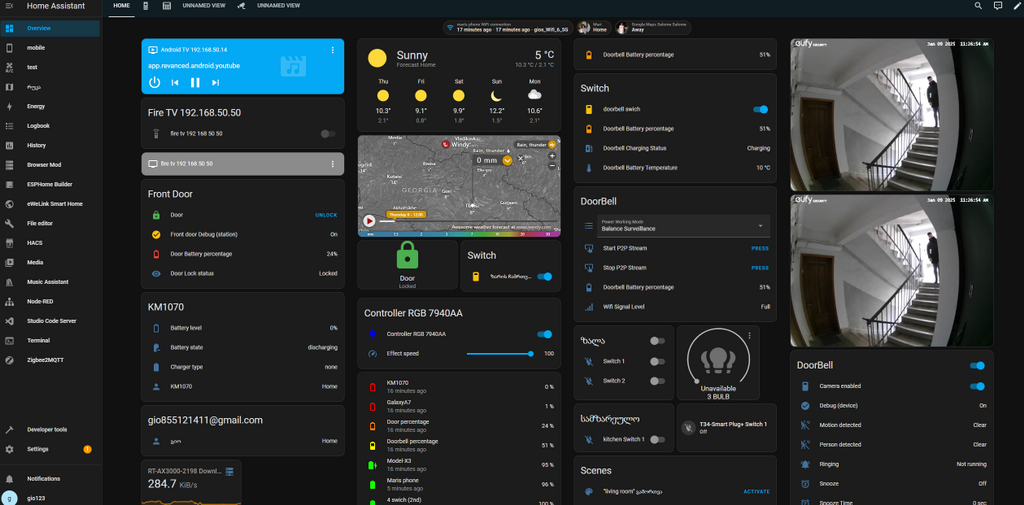Open Android TV card three-dot menu

(x=332, y=50)
